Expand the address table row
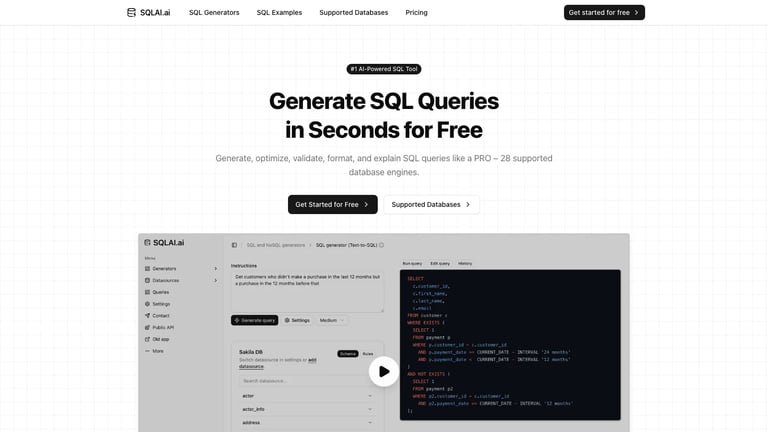The width and height of the screenshot is (768, 432). click(x=307, y=422)
